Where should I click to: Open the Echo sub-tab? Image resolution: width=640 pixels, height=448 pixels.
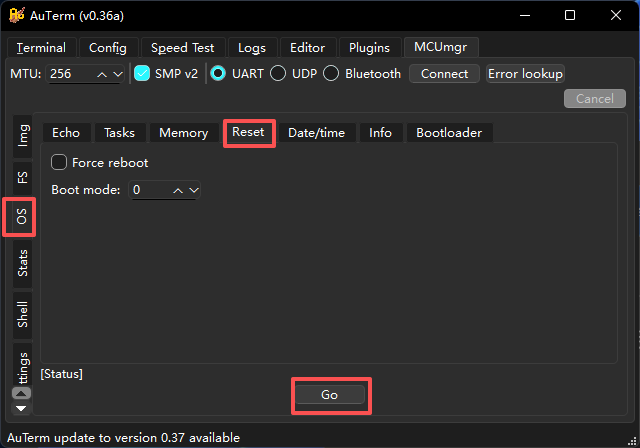pos(66,133)
